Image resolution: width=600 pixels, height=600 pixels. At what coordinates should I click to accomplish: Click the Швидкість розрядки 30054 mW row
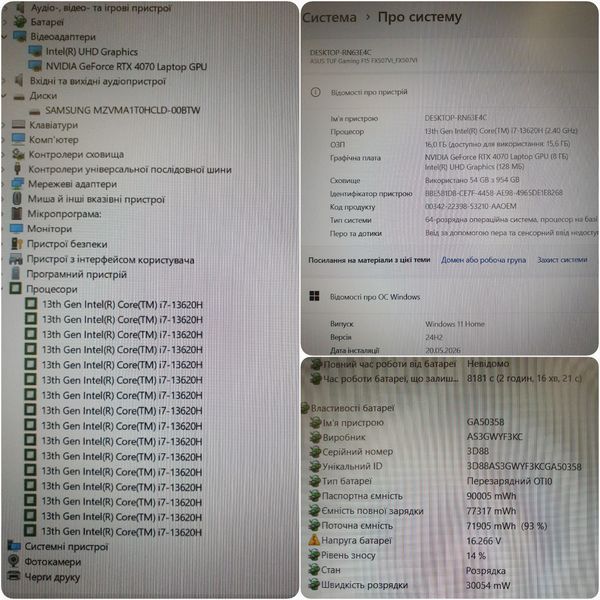pyautogui.click(x=410, y=585)
